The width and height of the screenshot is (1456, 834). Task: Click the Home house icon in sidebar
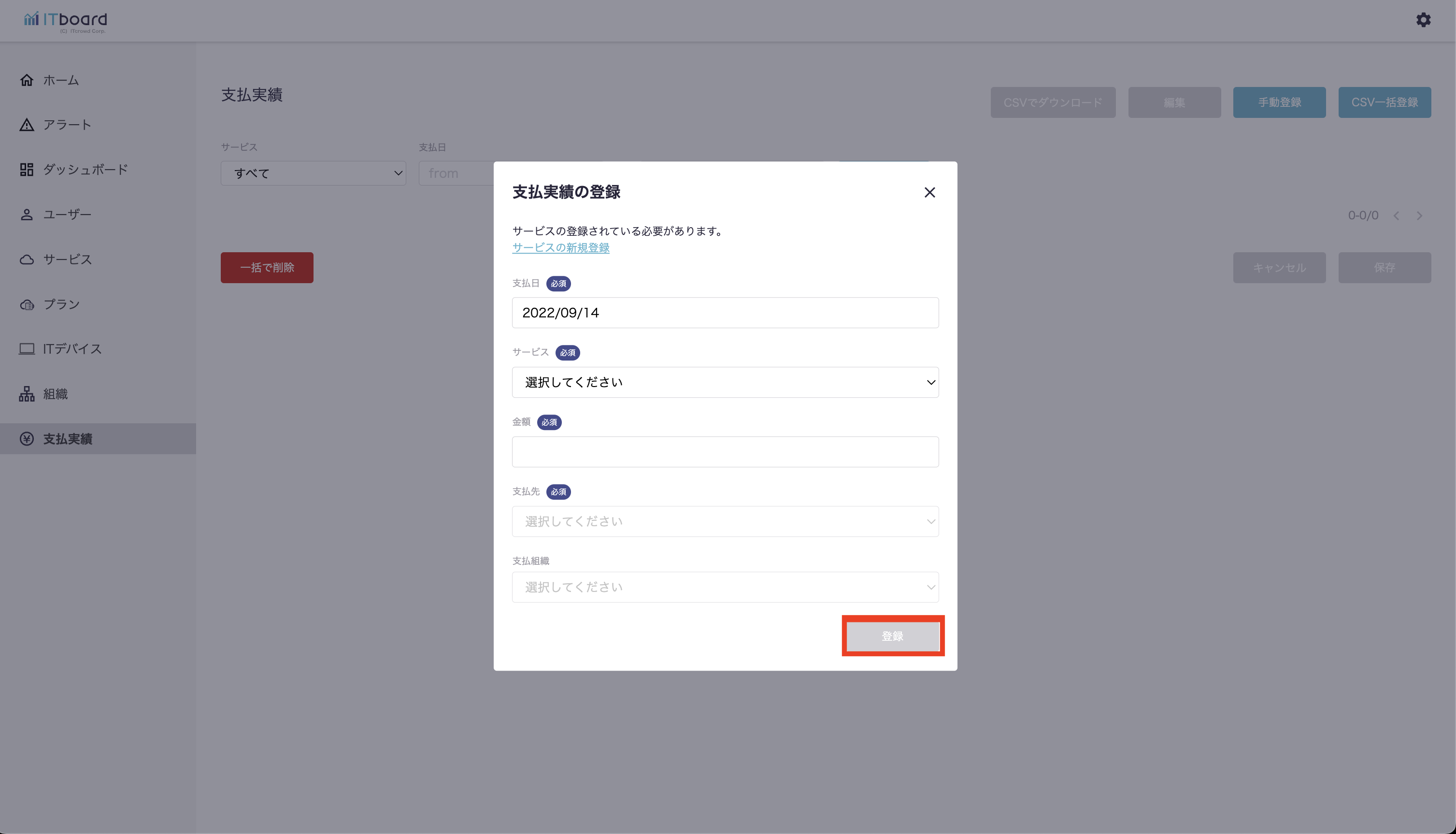point(27,80)
